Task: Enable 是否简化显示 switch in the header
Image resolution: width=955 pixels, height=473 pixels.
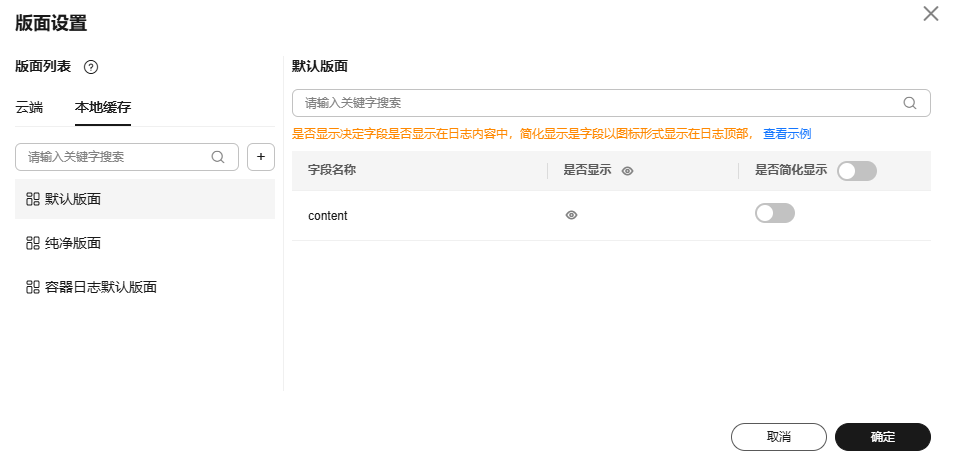Action: pos(857,171)
